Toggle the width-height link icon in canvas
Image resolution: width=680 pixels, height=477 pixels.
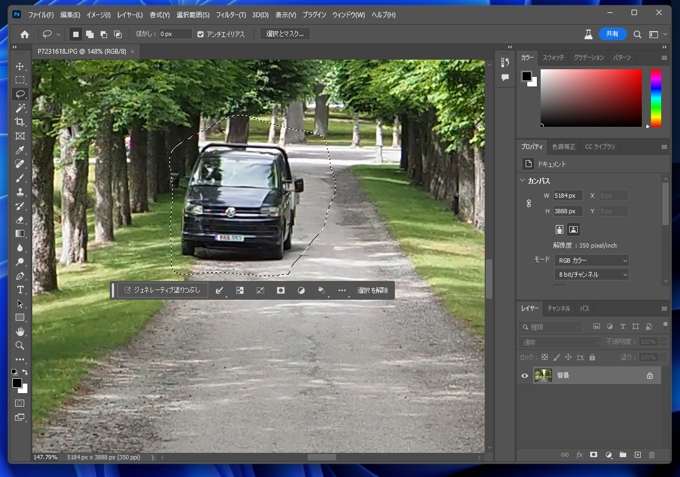coord(529,203)
